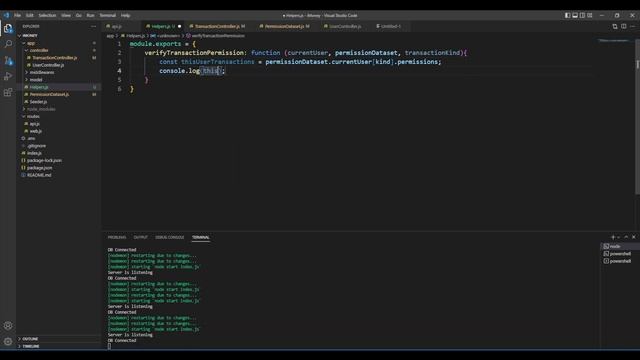Viewport: 640px width, 360px height.
Task: Collapse the routes folder
Action: pos(58,116)
